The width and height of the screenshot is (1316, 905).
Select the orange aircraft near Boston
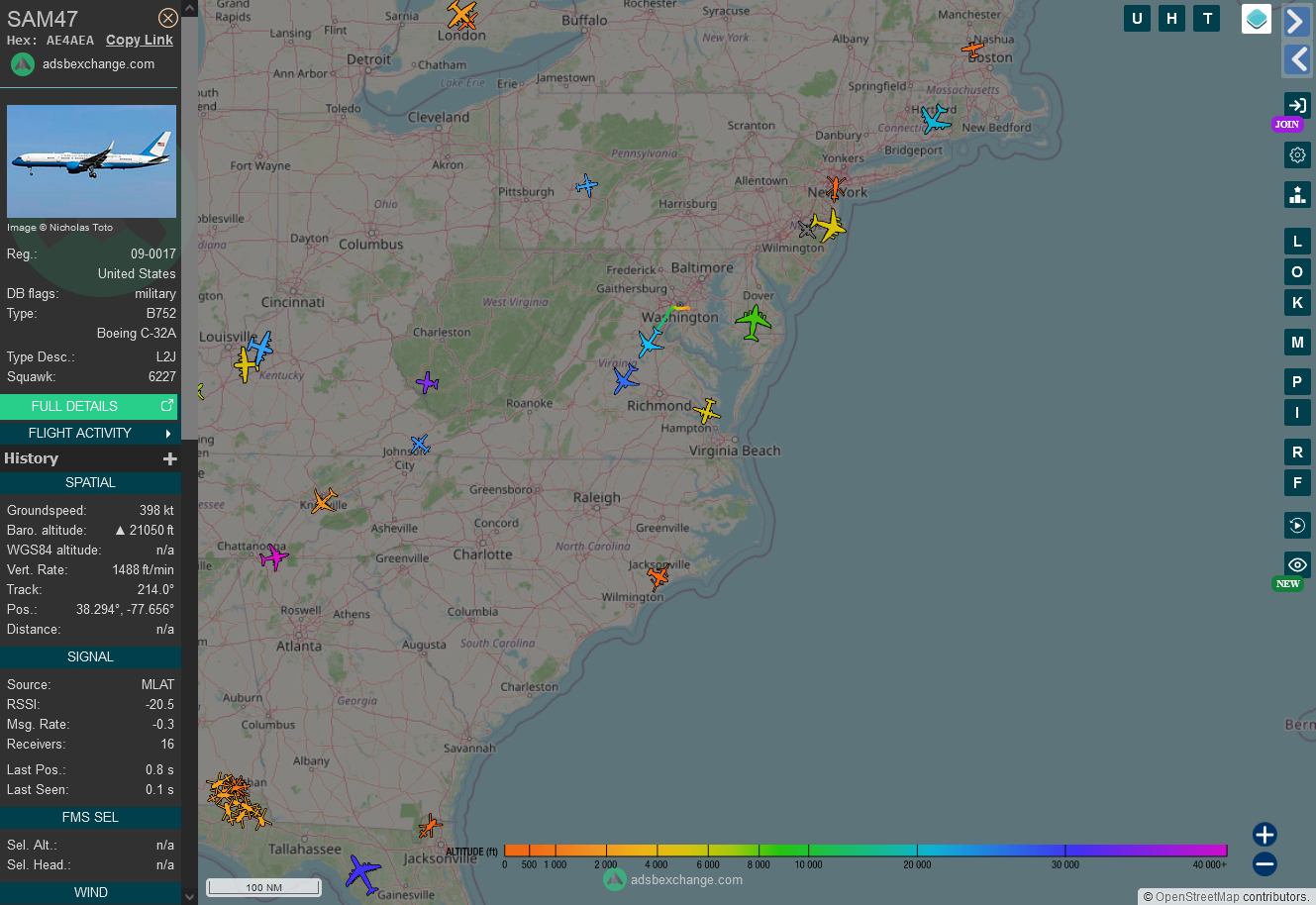pyautogui.click(x=973, y=49)
